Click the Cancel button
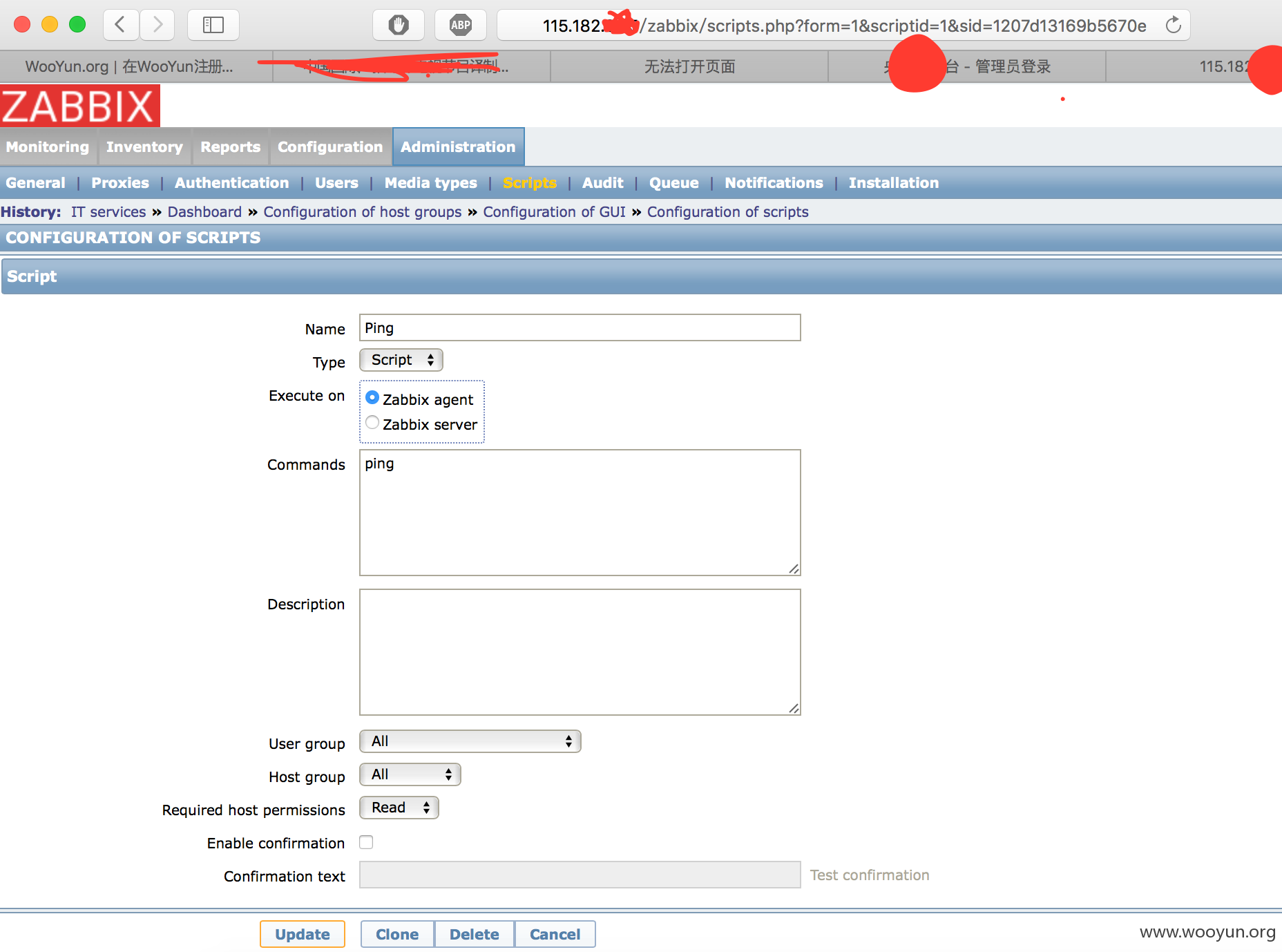Screen dimensions: 1282x952 (555, 934)
